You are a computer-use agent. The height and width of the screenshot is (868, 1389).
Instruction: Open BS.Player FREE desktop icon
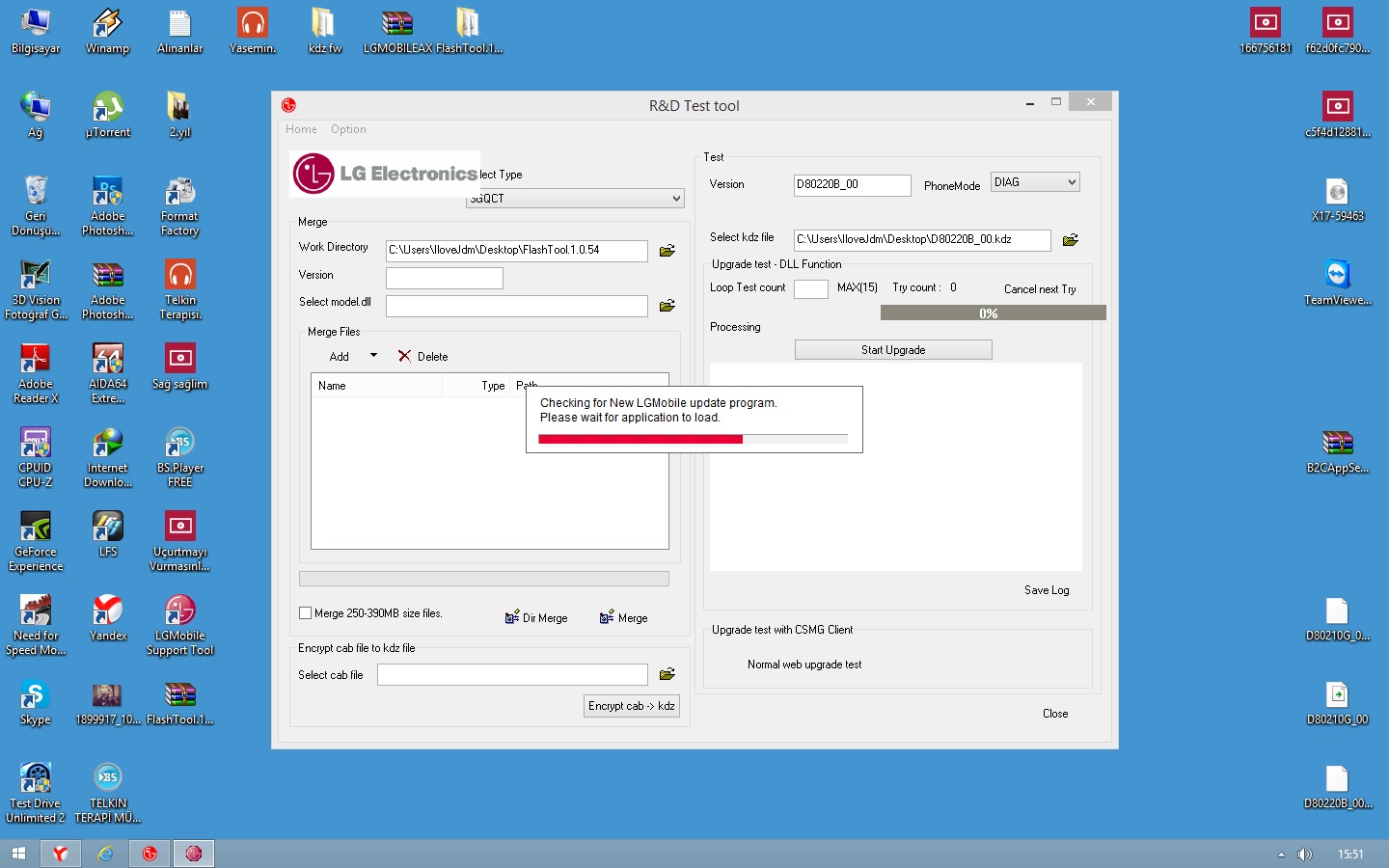pyautogui.click(x=180, y=457)
